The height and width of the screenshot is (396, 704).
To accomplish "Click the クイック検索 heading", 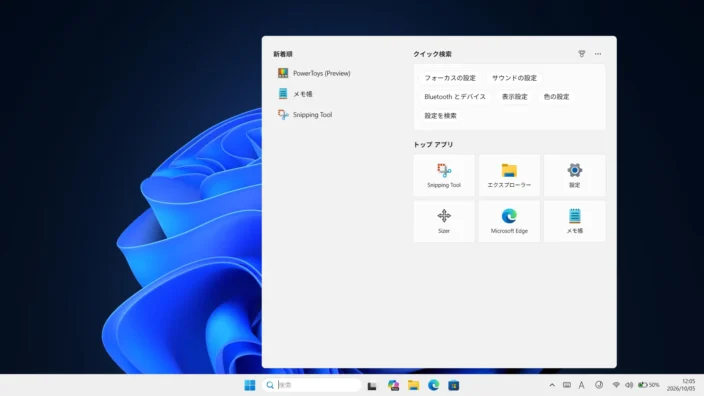I will (432, 54).
